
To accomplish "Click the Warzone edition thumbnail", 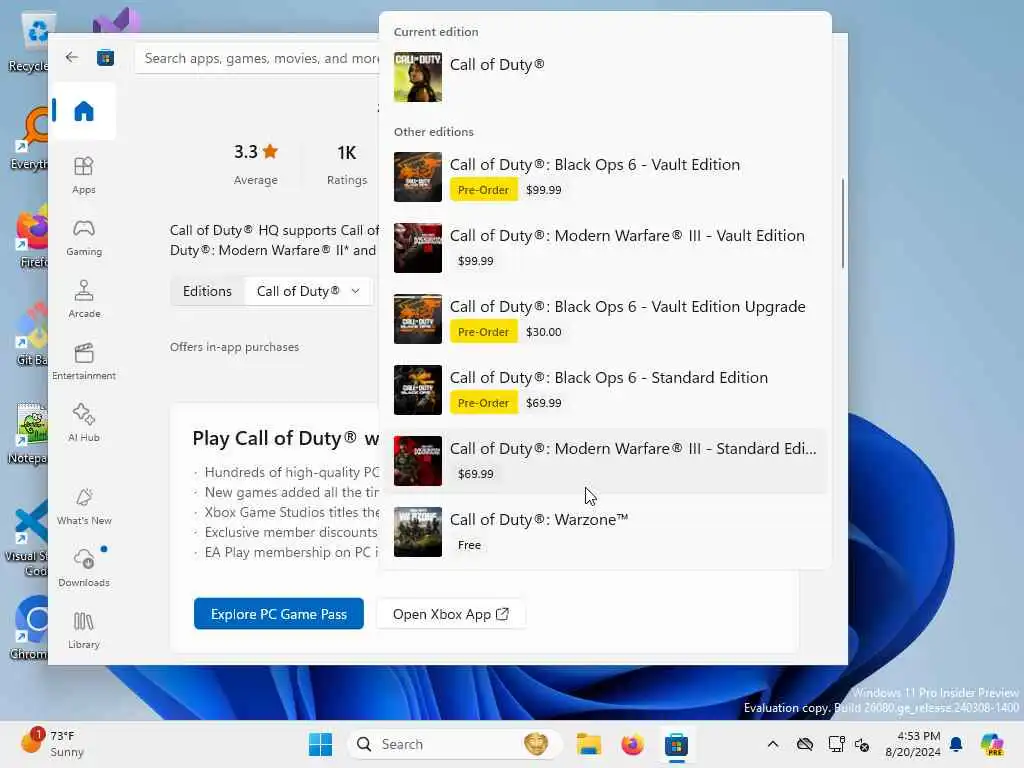I will (x=417, y=532).
